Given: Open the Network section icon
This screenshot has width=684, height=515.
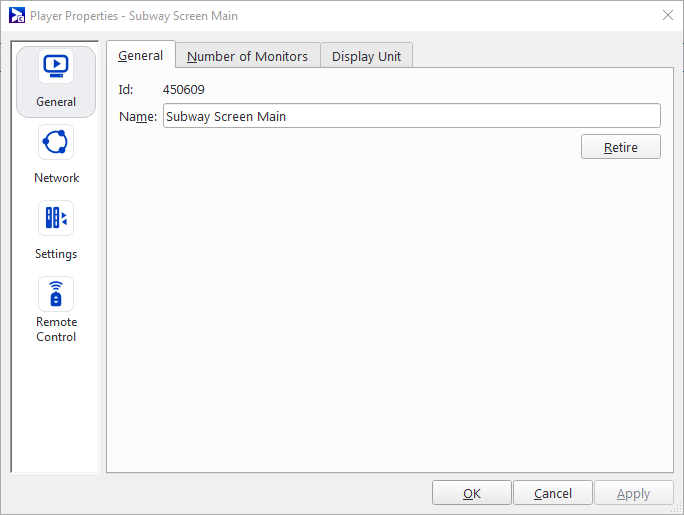Looking at the screenshot, I should (56, 143).
